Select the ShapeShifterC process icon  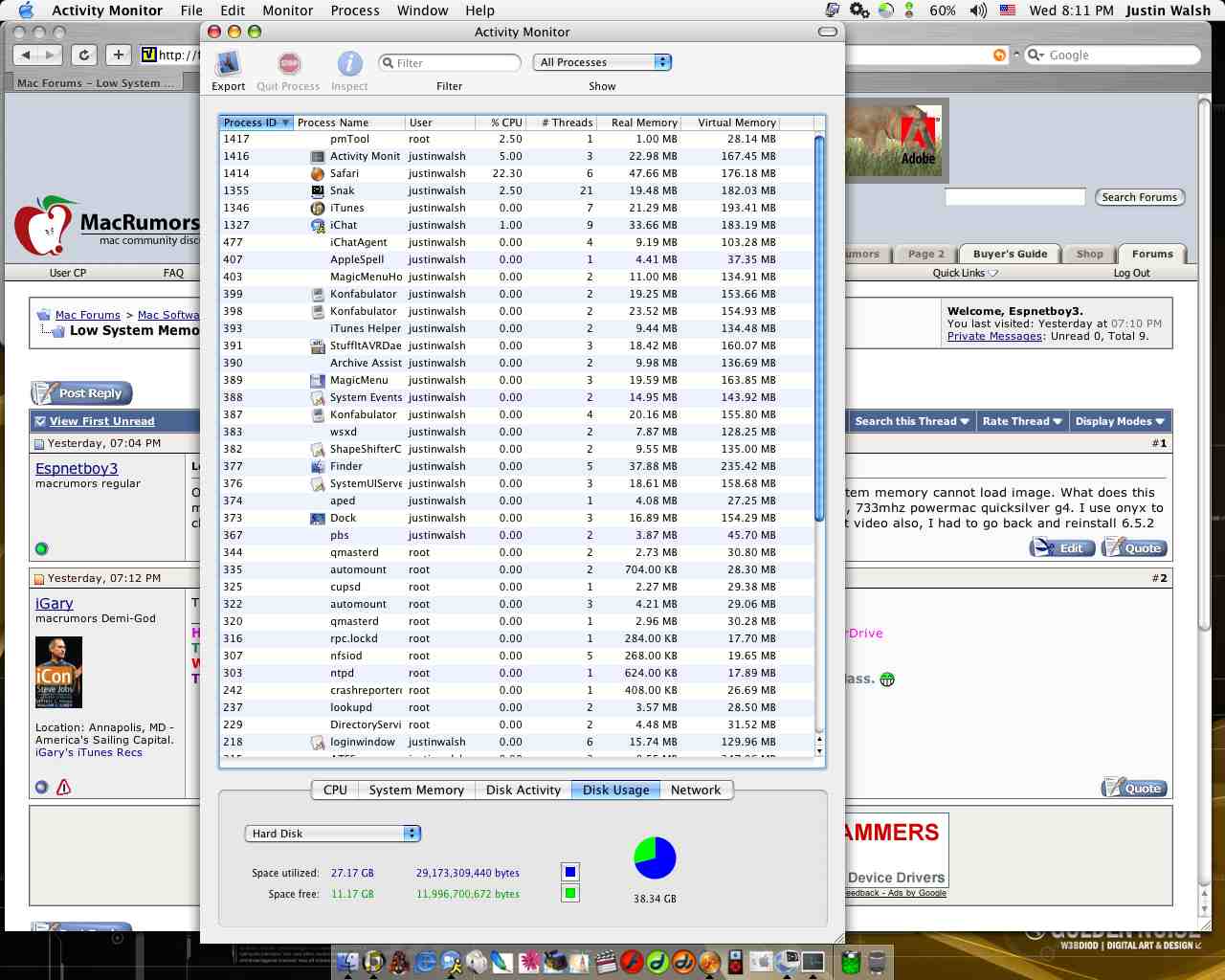tap(318, 450)
